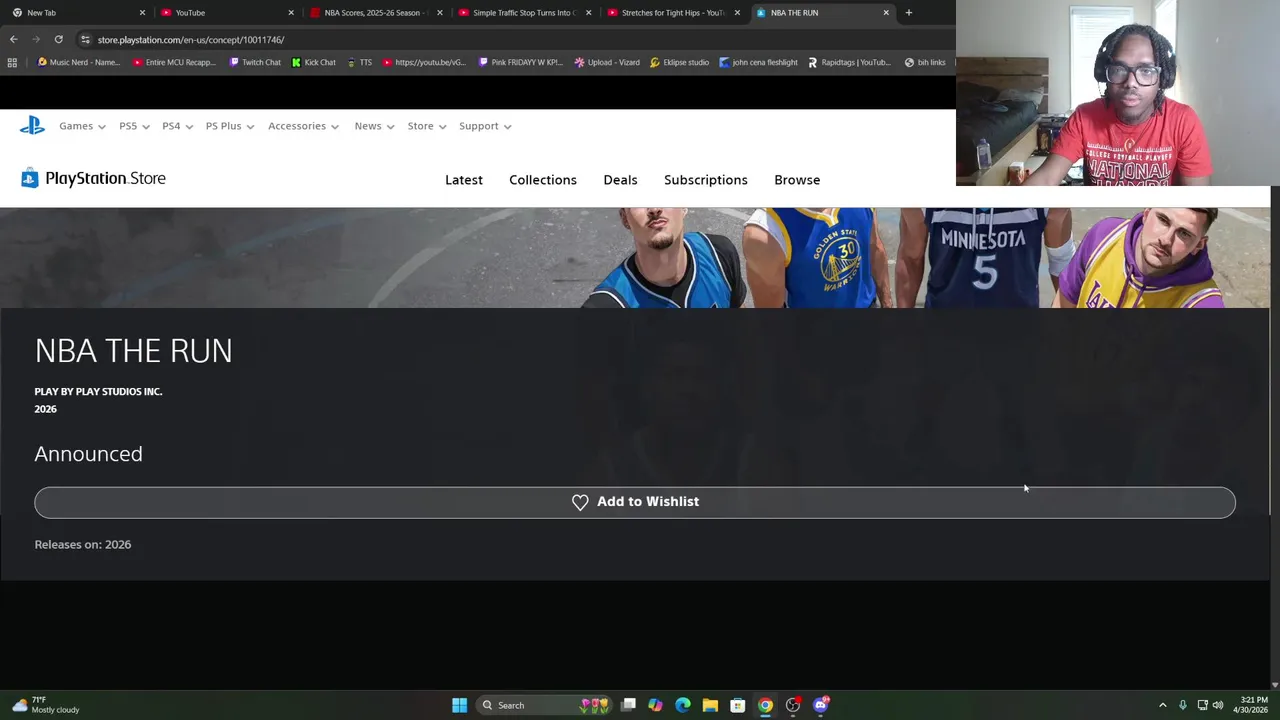Expand the Games dropdown menu
This screenshot has width=1280, height=720.
point(82,126)
